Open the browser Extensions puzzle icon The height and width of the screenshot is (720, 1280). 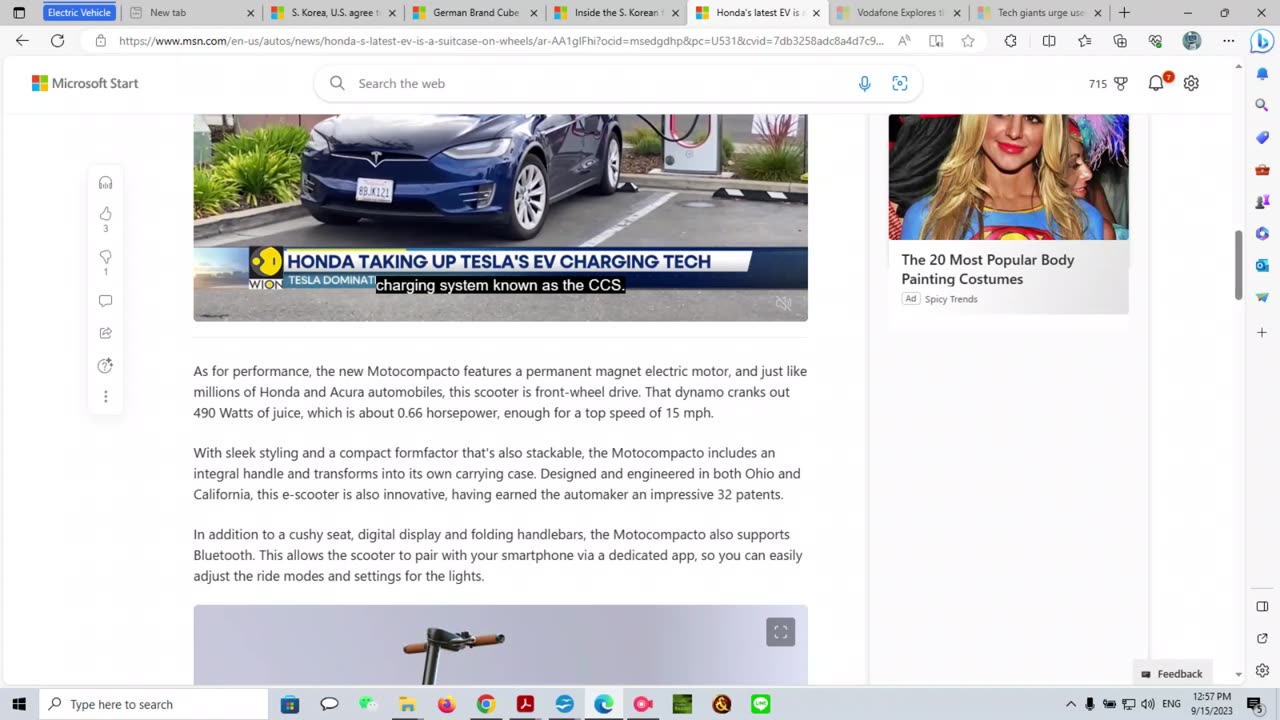click(1011, 41)
